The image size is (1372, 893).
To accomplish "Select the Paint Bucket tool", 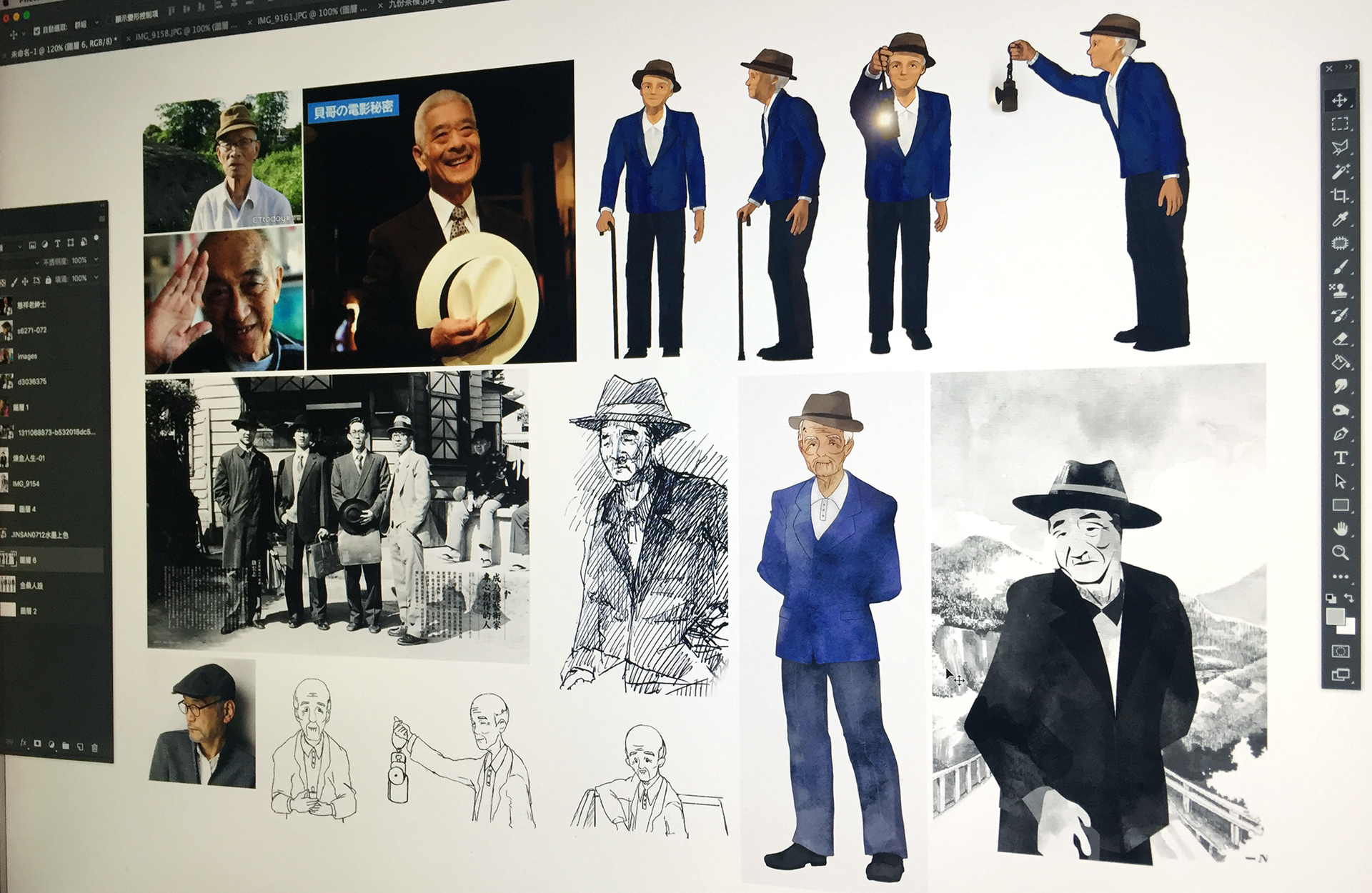I will pyautogui.click(x=1340, y=362).
